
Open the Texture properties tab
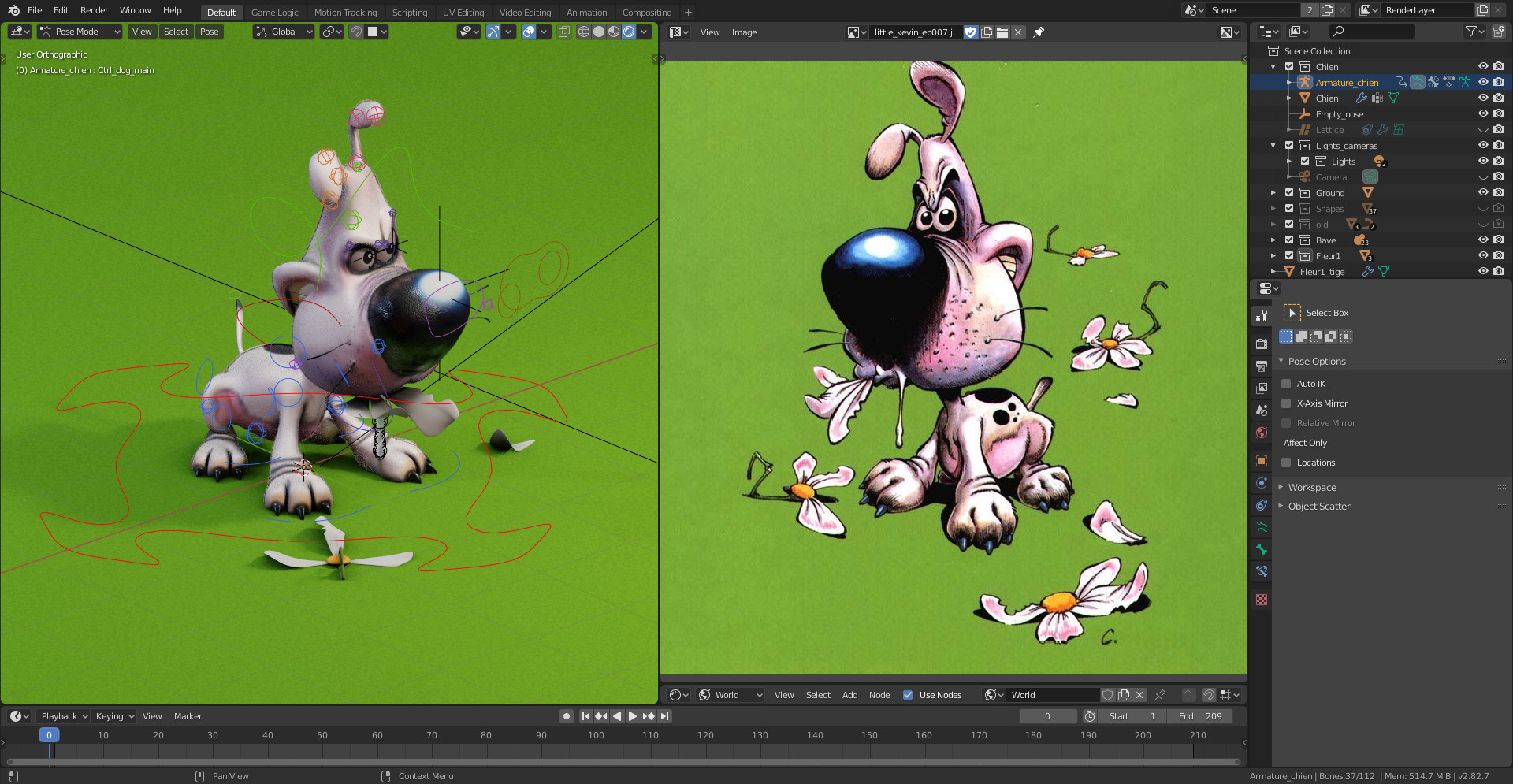tap(1262, 600)
